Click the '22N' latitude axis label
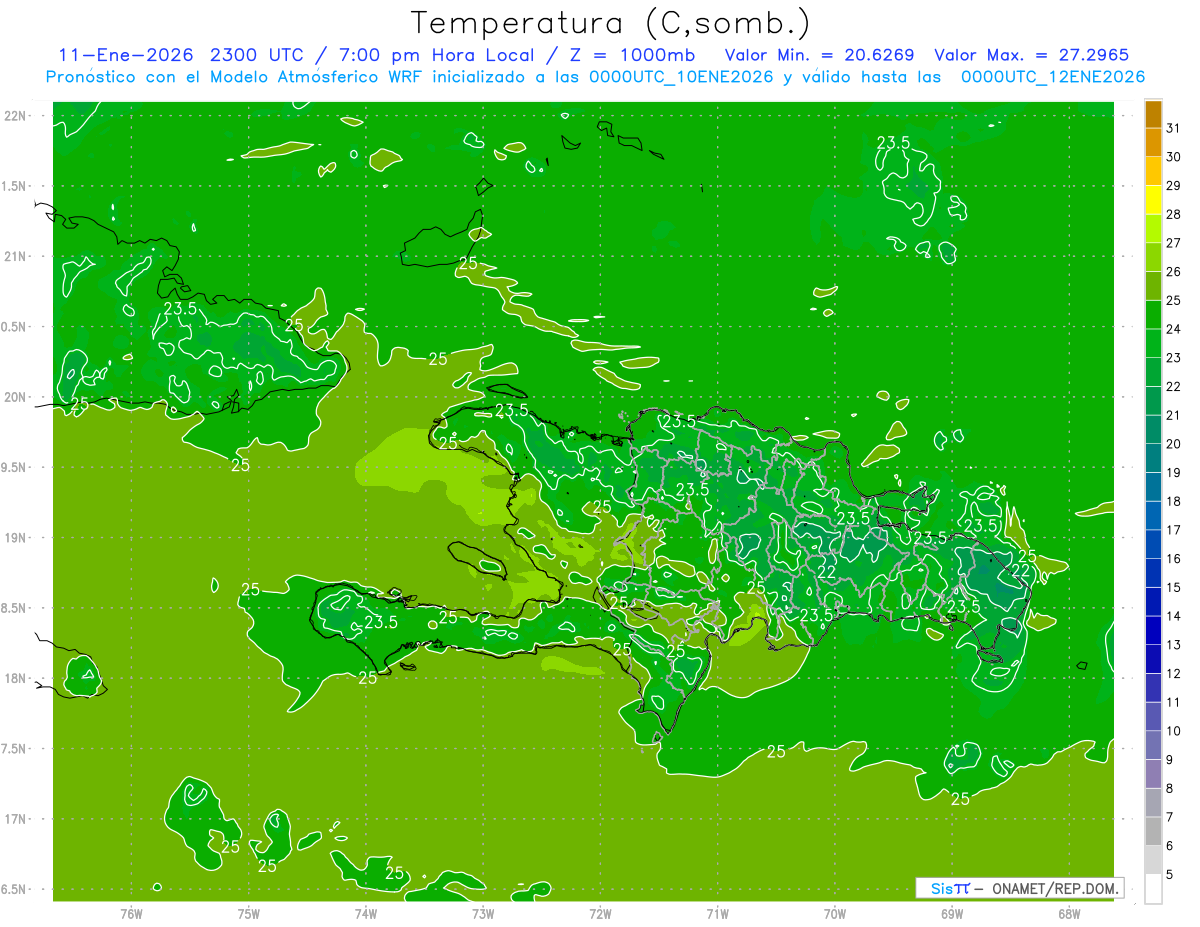Screen dimensions: 1200x927 (14, 116)
